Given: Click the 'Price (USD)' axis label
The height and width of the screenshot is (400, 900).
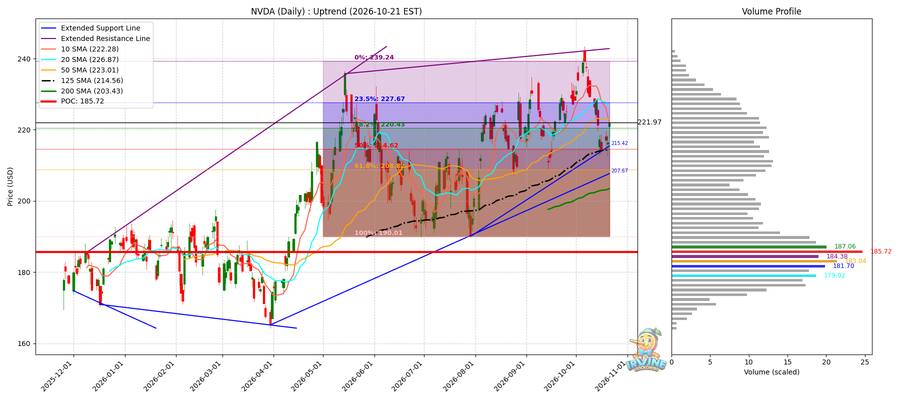Looking at the screenshot, I should (x=10, y=187).
